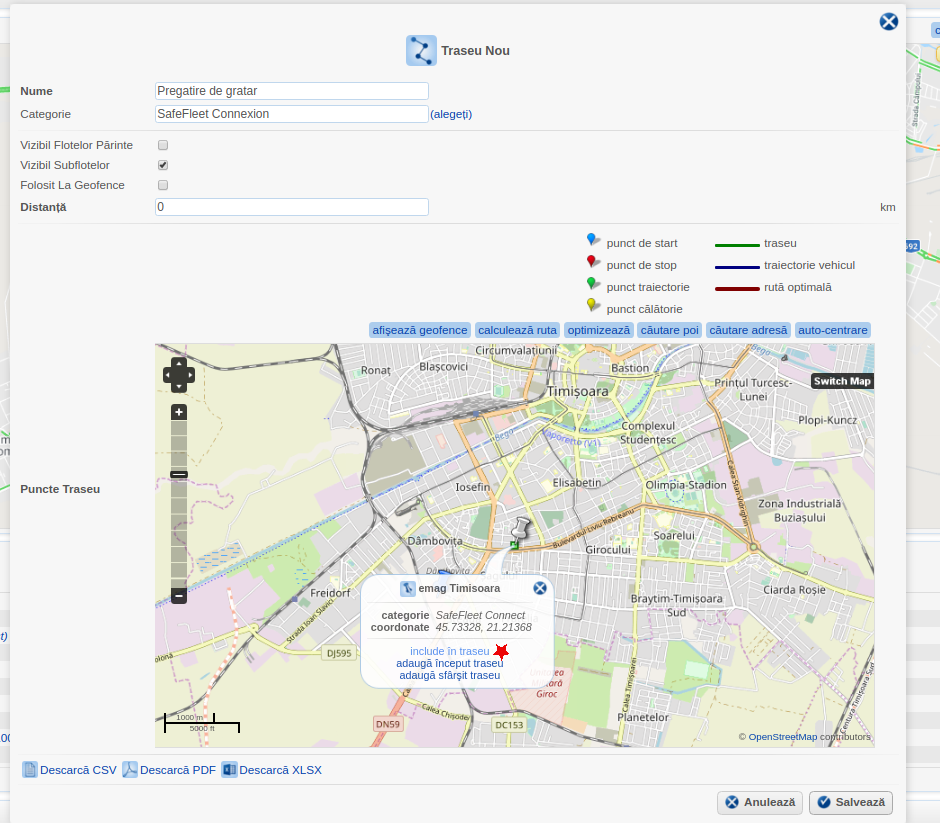Select the Descarcă XLSX spreadsheet icon

(x=229, y=769)
